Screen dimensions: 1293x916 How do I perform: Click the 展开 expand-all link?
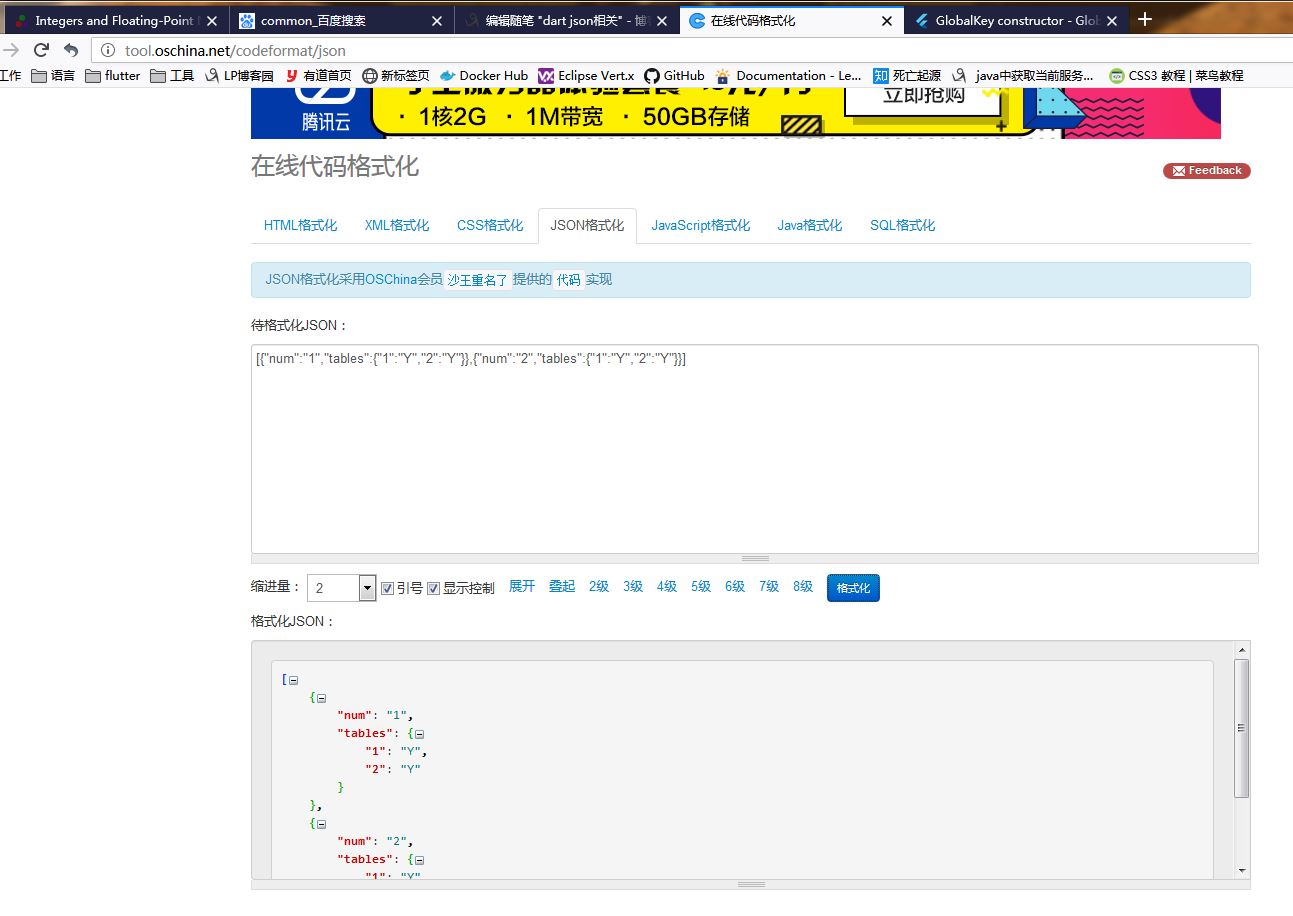(521, 587)
